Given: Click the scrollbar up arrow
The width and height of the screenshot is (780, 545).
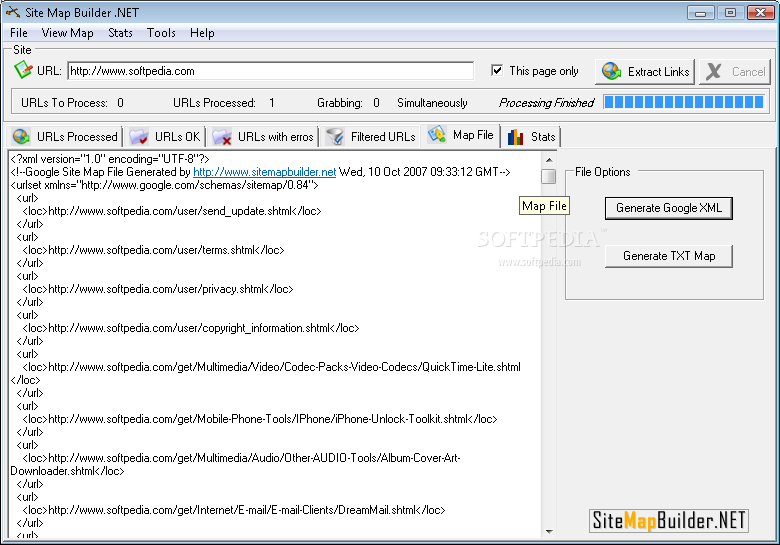Looking at the screenshot, I should tap(549, 160).
